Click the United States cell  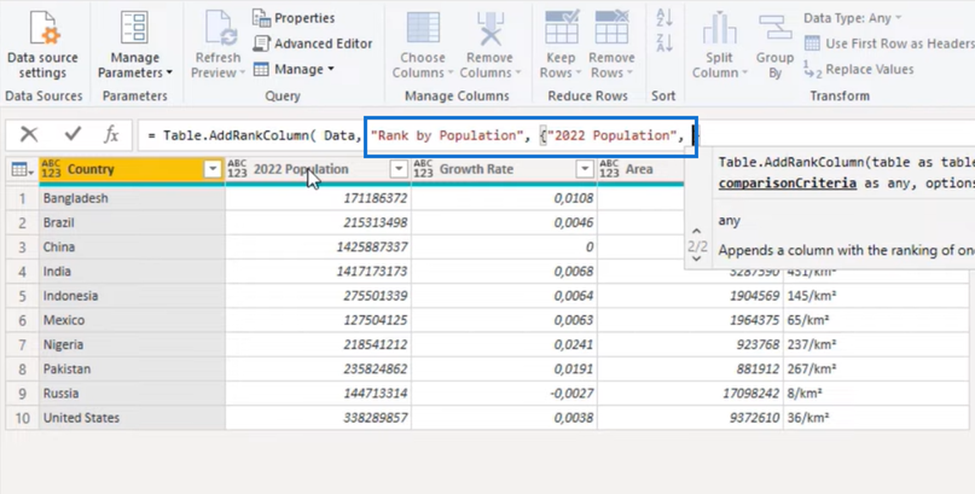point(132,418)
